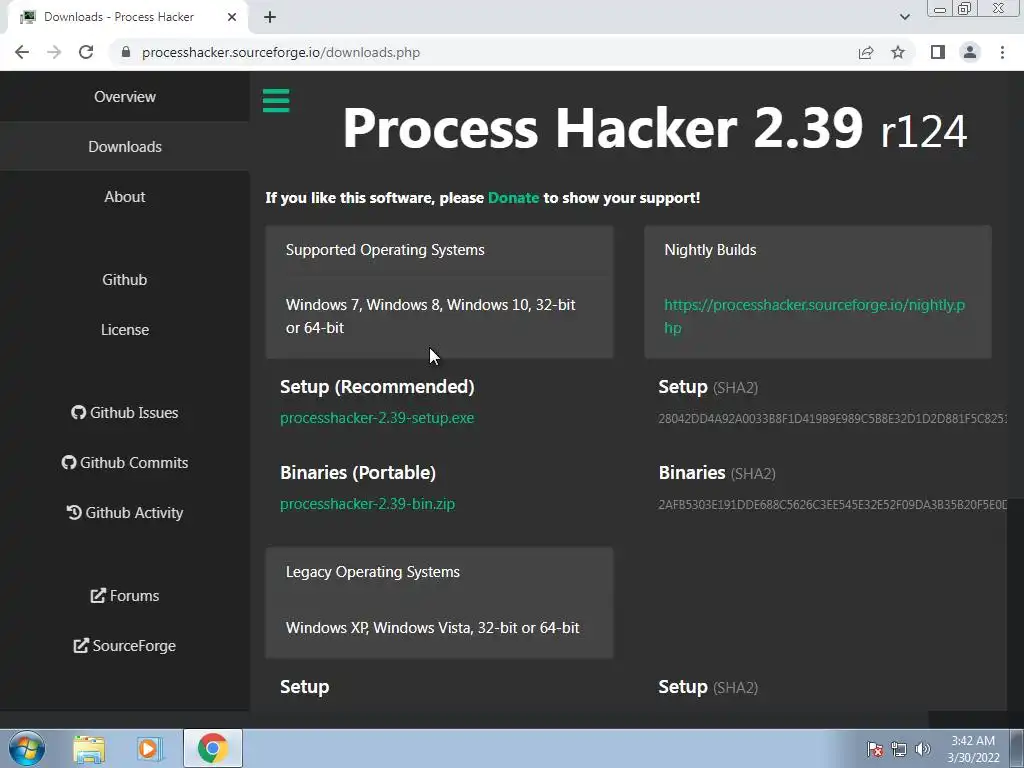Screen dimensions: 1024x768
Task: Open the nightly builds URL link
Action: click(x=814, y=316)
